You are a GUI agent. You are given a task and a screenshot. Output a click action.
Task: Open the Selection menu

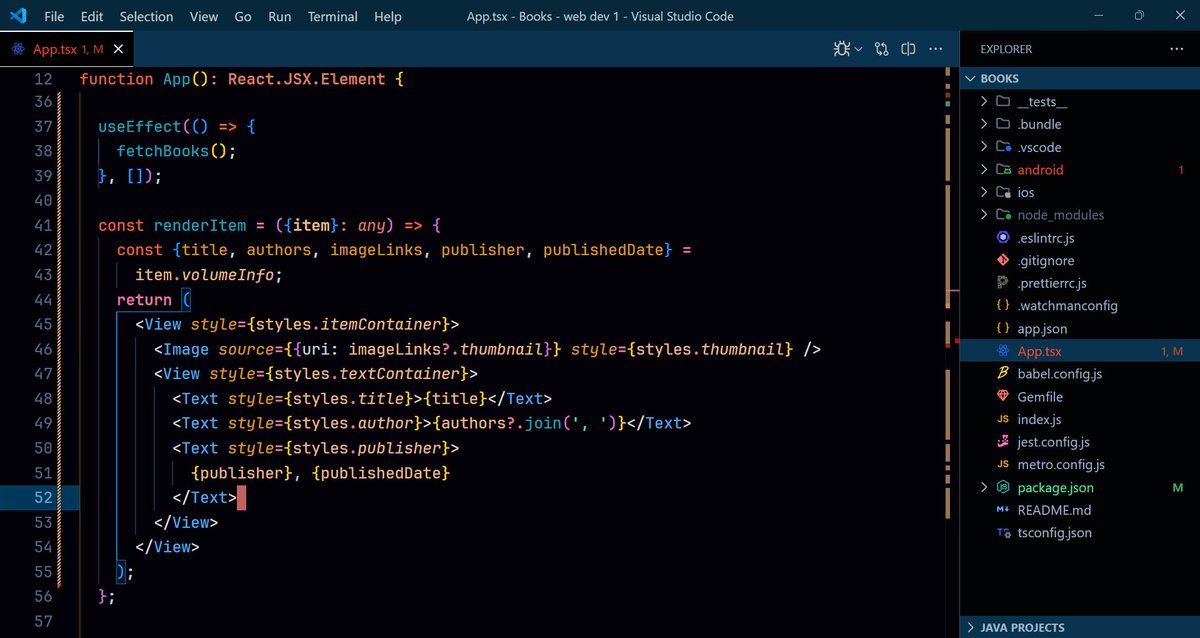(146, 16)
